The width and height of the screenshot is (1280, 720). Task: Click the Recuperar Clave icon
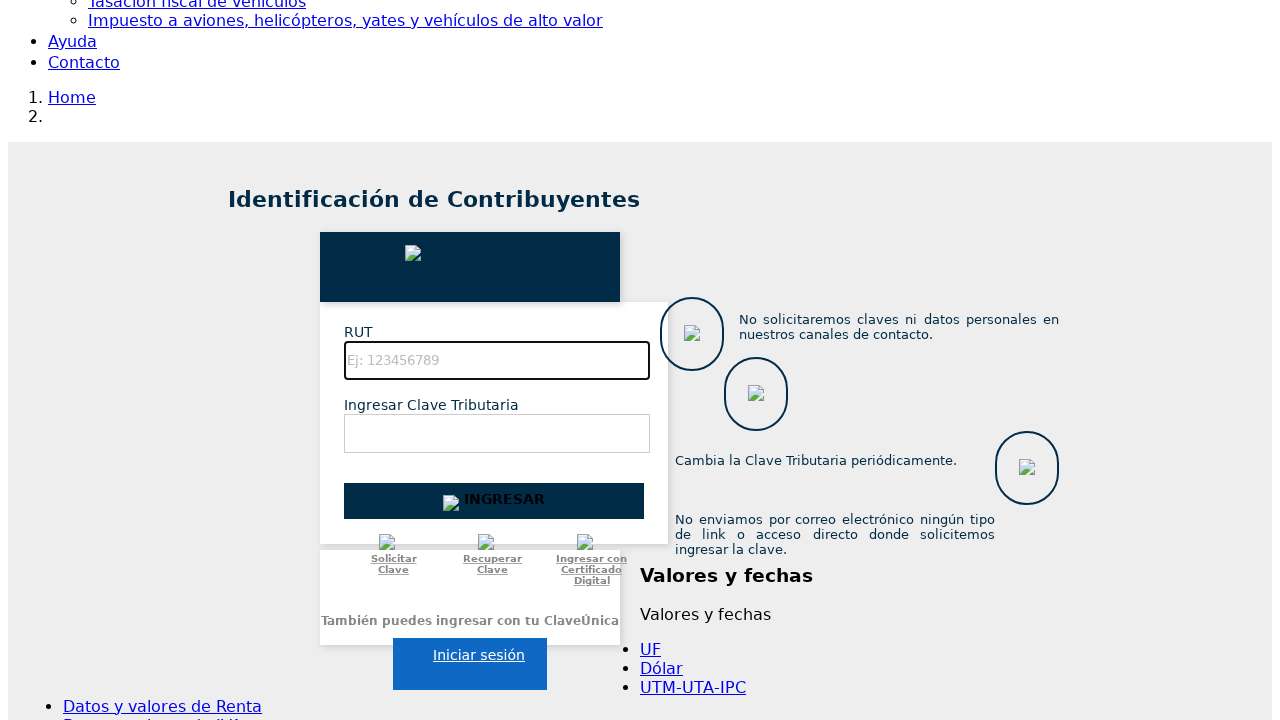point(486,542)
